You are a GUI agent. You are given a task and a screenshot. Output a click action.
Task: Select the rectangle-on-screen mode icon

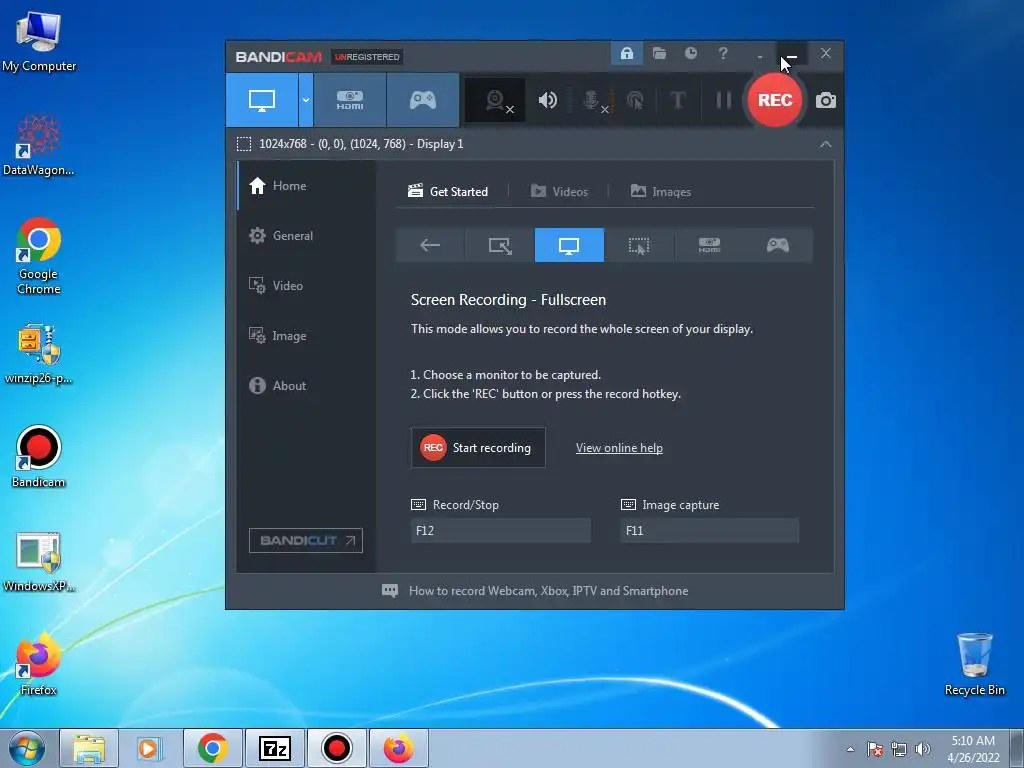500,245
